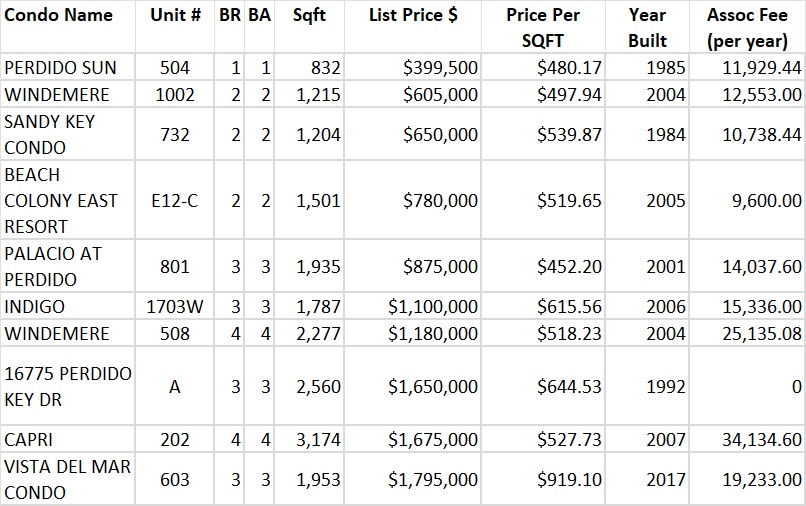This screenshot has height=506, width=806.
Task: Select the CAPRI condo name cell
Action: coord(31,439)
